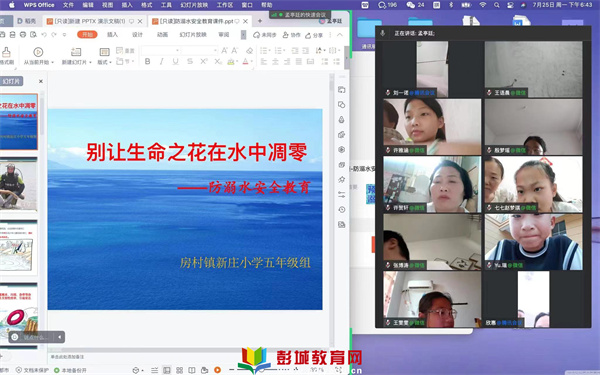This screenshot has height=375, width=600.
Task: Start slideshow from orange play button
Action: [217, 370]
